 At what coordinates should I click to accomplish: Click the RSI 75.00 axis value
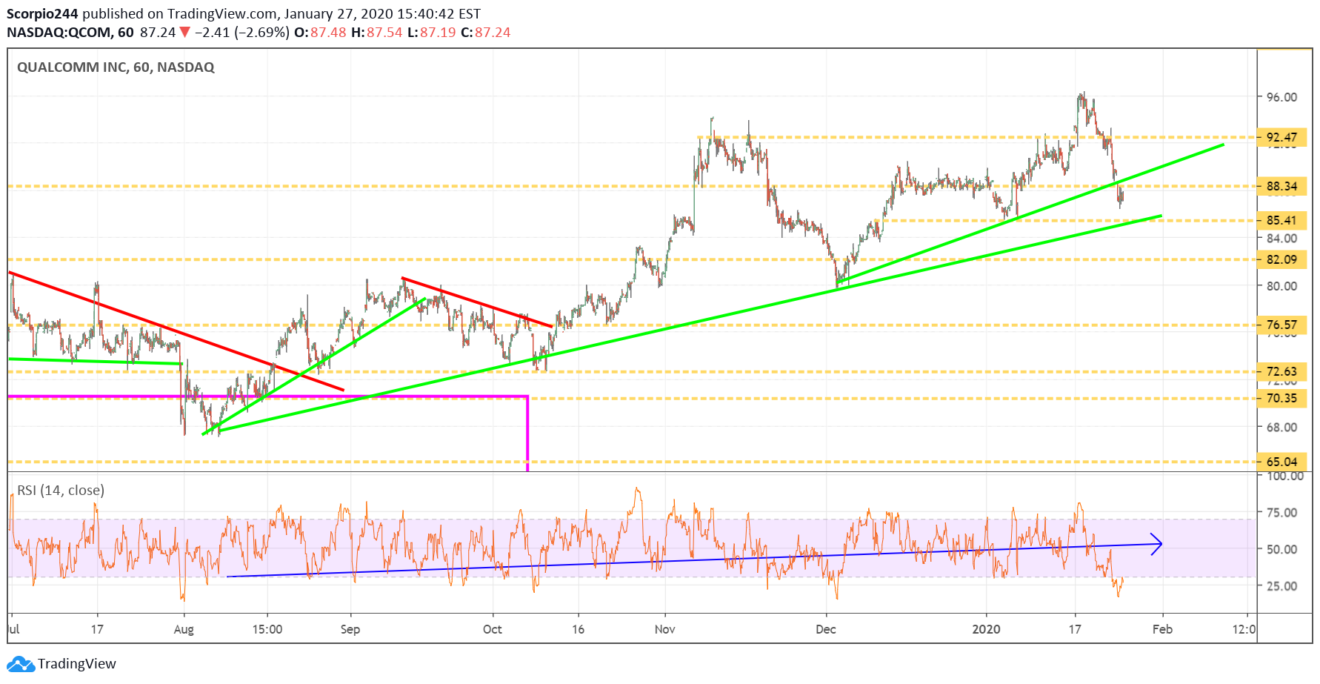tap(1280, 512)
